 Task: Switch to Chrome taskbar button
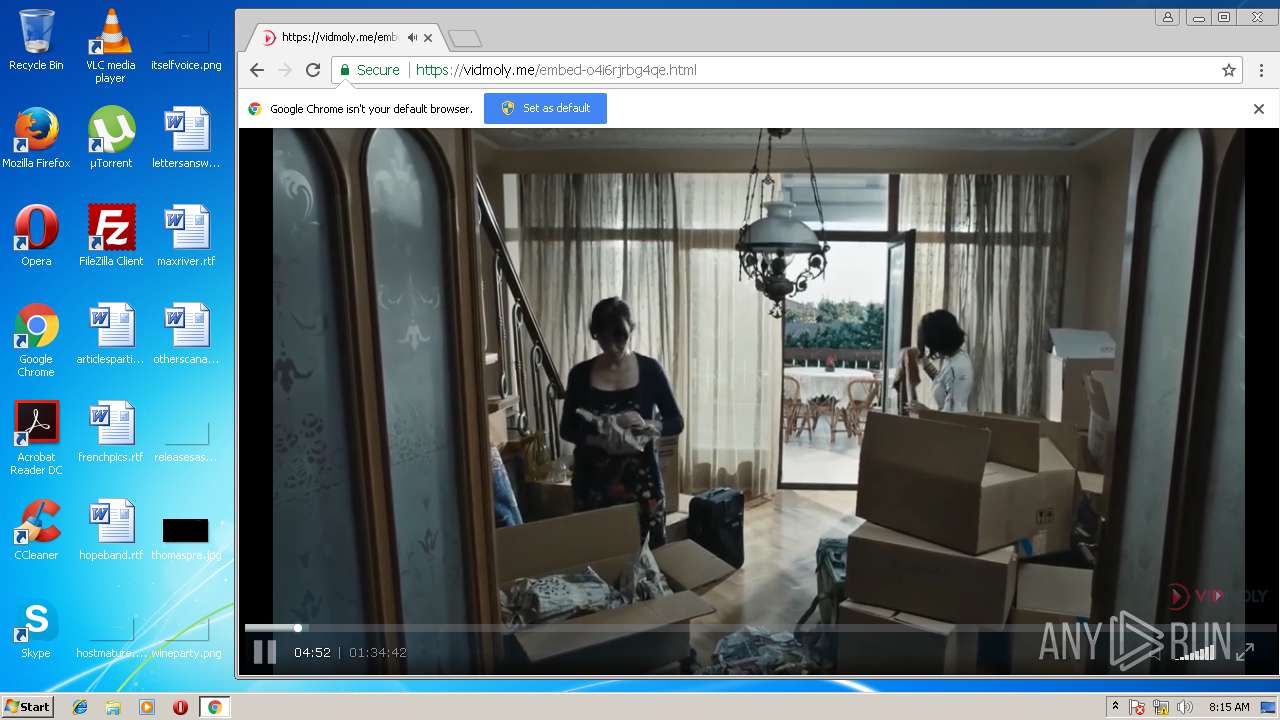coord(214,707)
